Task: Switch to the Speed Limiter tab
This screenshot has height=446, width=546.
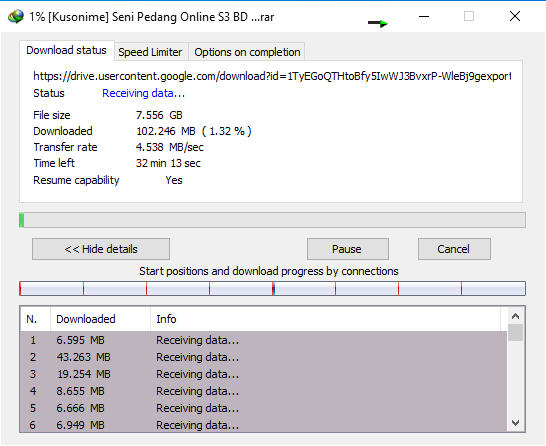Action: pyautogui.click(x=150, y=52)
